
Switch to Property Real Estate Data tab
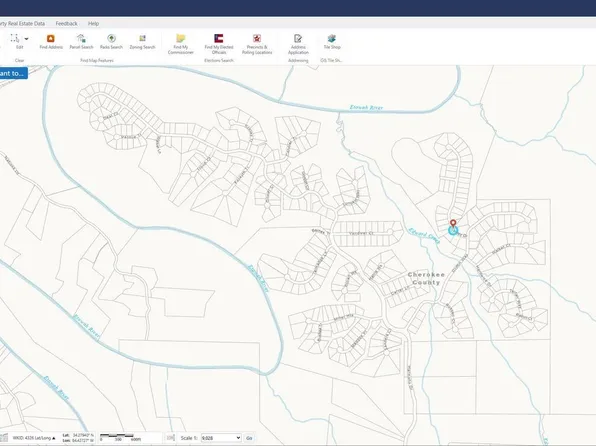click(22, 24)
